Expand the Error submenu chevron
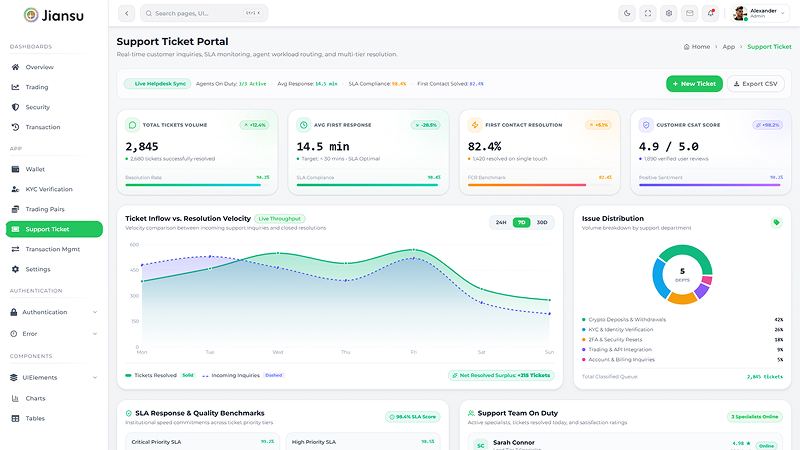The image size is (800, 450). click(95, 334)
